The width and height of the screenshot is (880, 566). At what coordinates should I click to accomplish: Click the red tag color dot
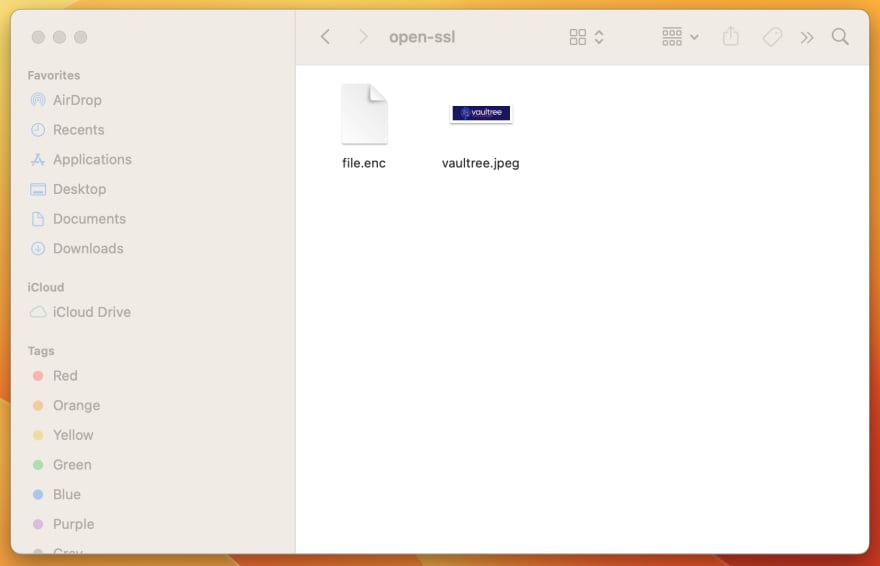point(38,376)
